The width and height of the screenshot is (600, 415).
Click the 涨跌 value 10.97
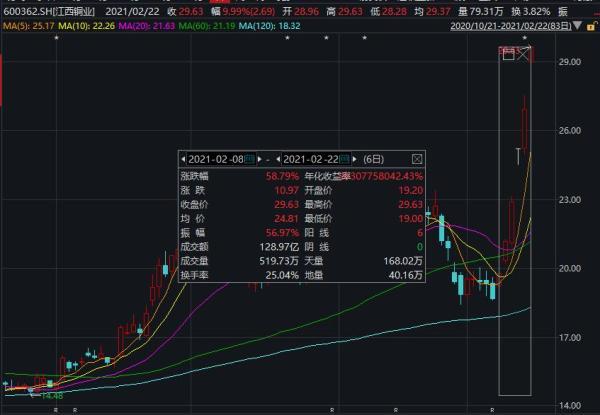click(287, 190)
